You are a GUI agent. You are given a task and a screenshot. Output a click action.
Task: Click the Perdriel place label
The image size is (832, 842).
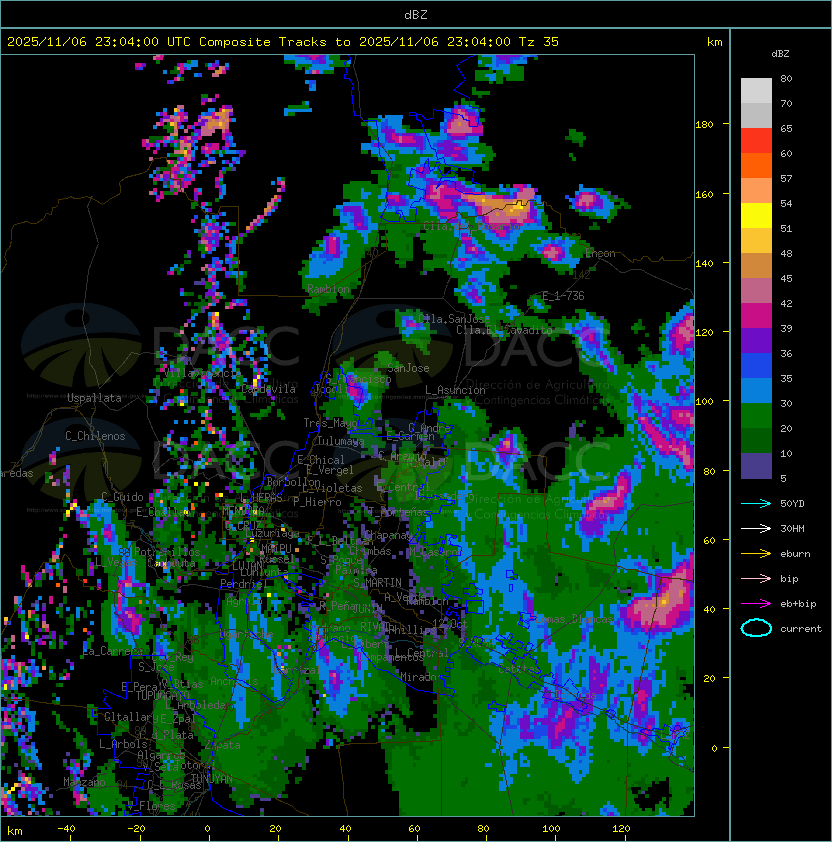point(244,583)
